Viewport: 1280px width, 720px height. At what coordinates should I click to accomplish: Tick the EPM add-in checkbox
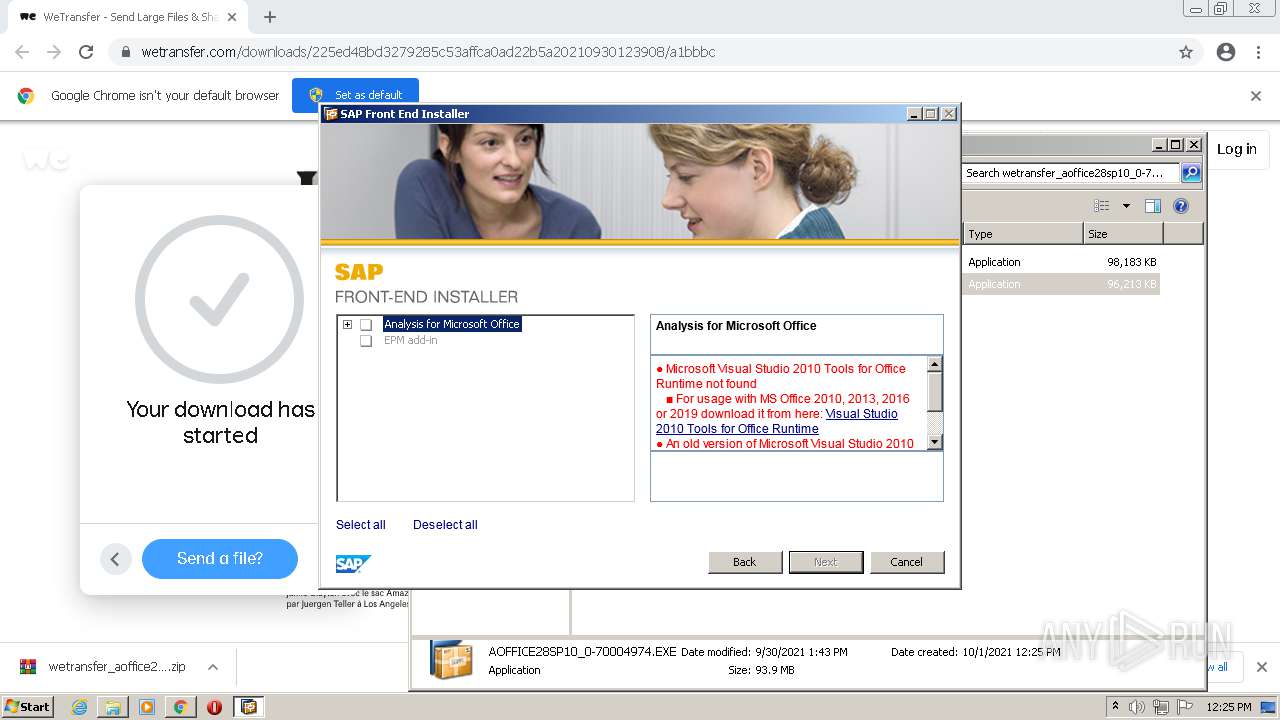click(366, 341)
